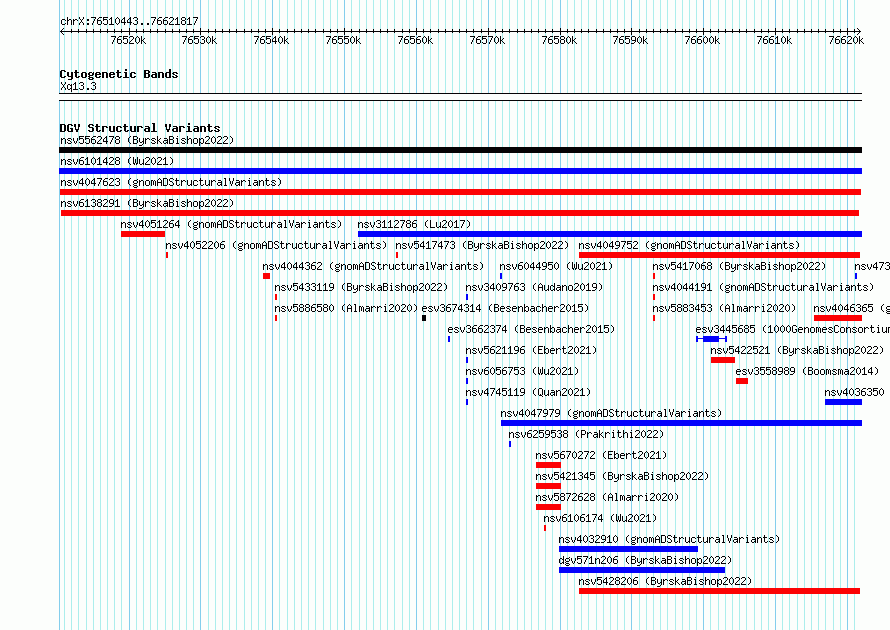Screen dimensions: 890x630
Task: Open nsv6106174 (Wu2021) label
Action: coord(600,518)
